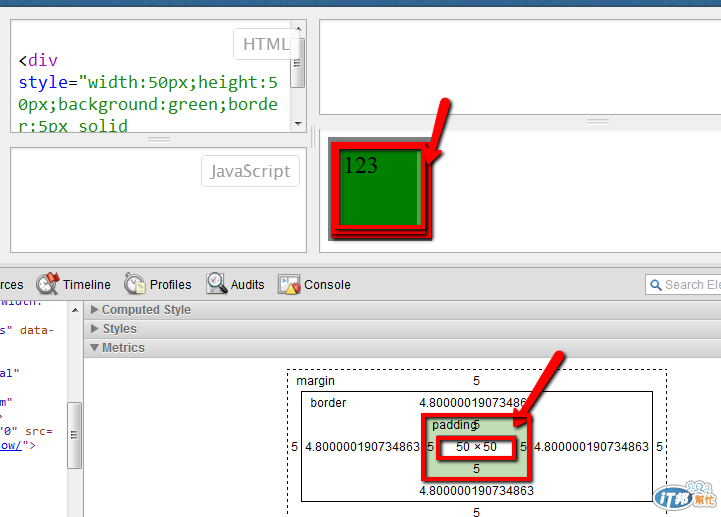Image resolution: width=721 pixels, height=517 pixels.
Task: Click the Search Elements input field
Action: (x=684, y=285)
